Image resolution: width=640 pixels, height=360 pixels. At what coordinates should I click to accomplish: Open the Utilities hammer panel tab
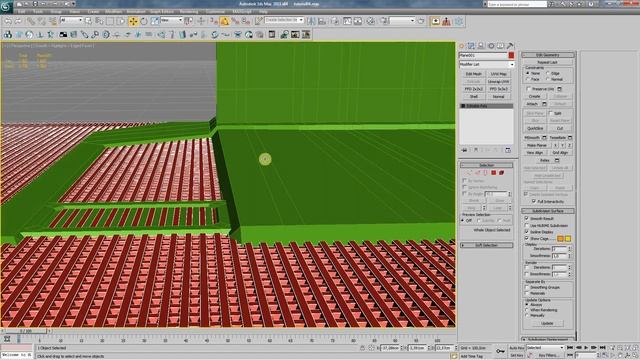tap(510, 46)
